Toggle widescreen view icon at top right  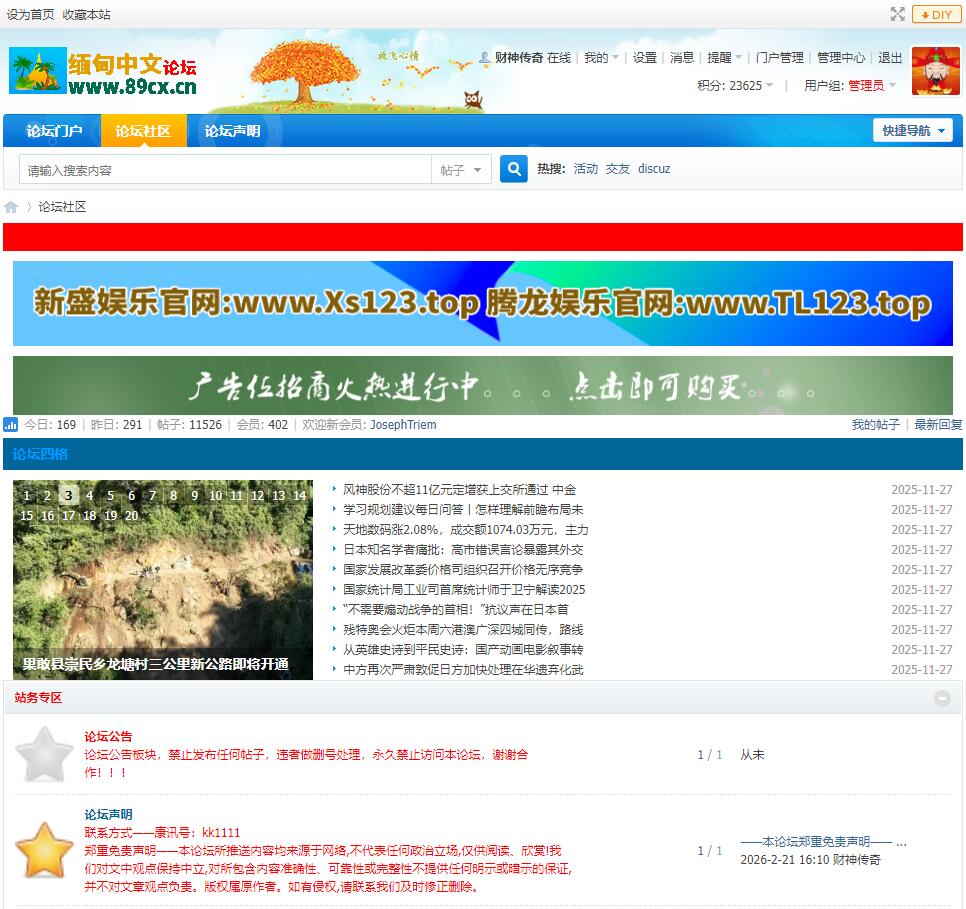[x=897, y=14]
